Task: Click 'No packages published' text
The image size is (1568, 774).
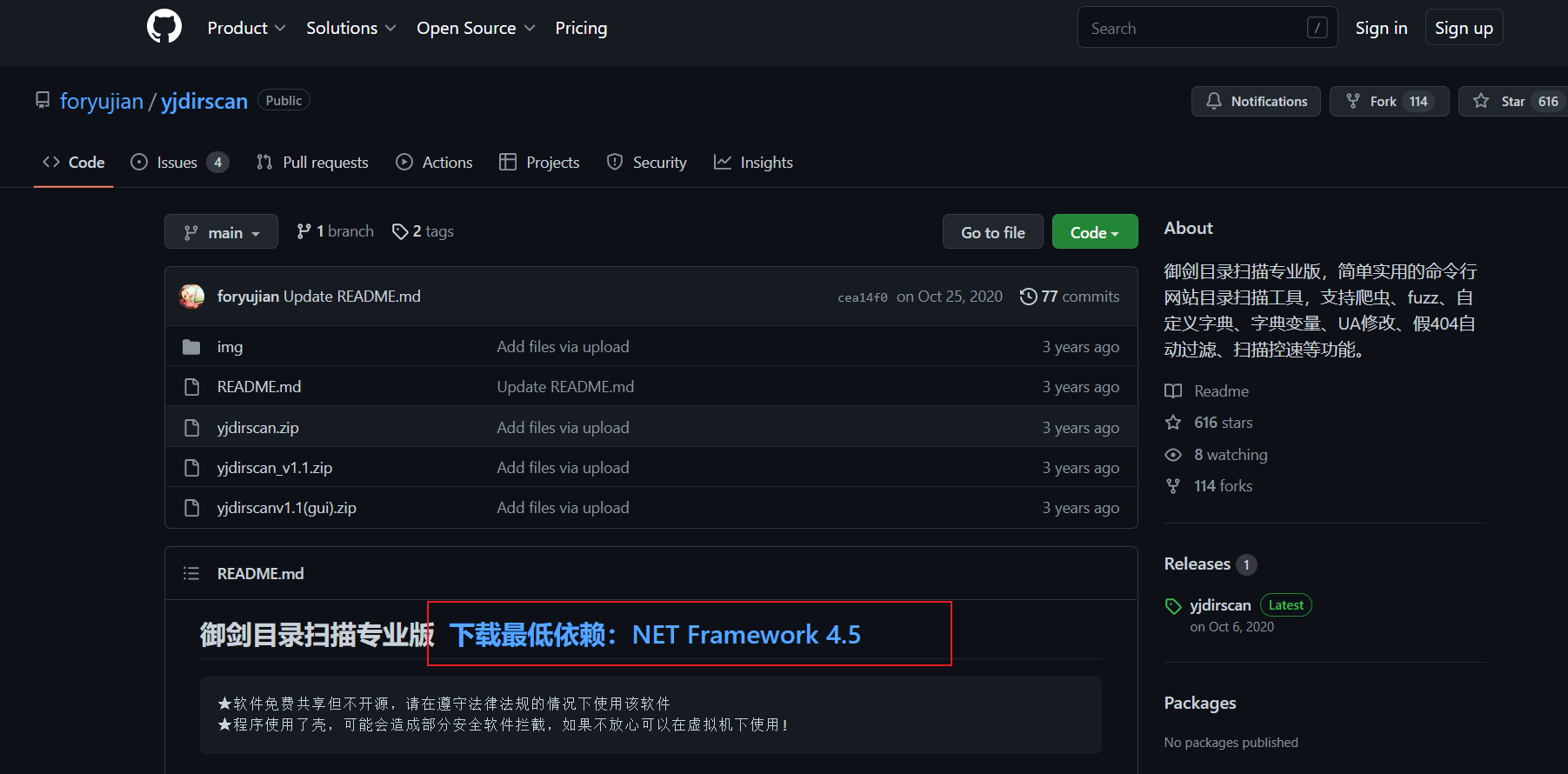Action: click(1231, 743)
